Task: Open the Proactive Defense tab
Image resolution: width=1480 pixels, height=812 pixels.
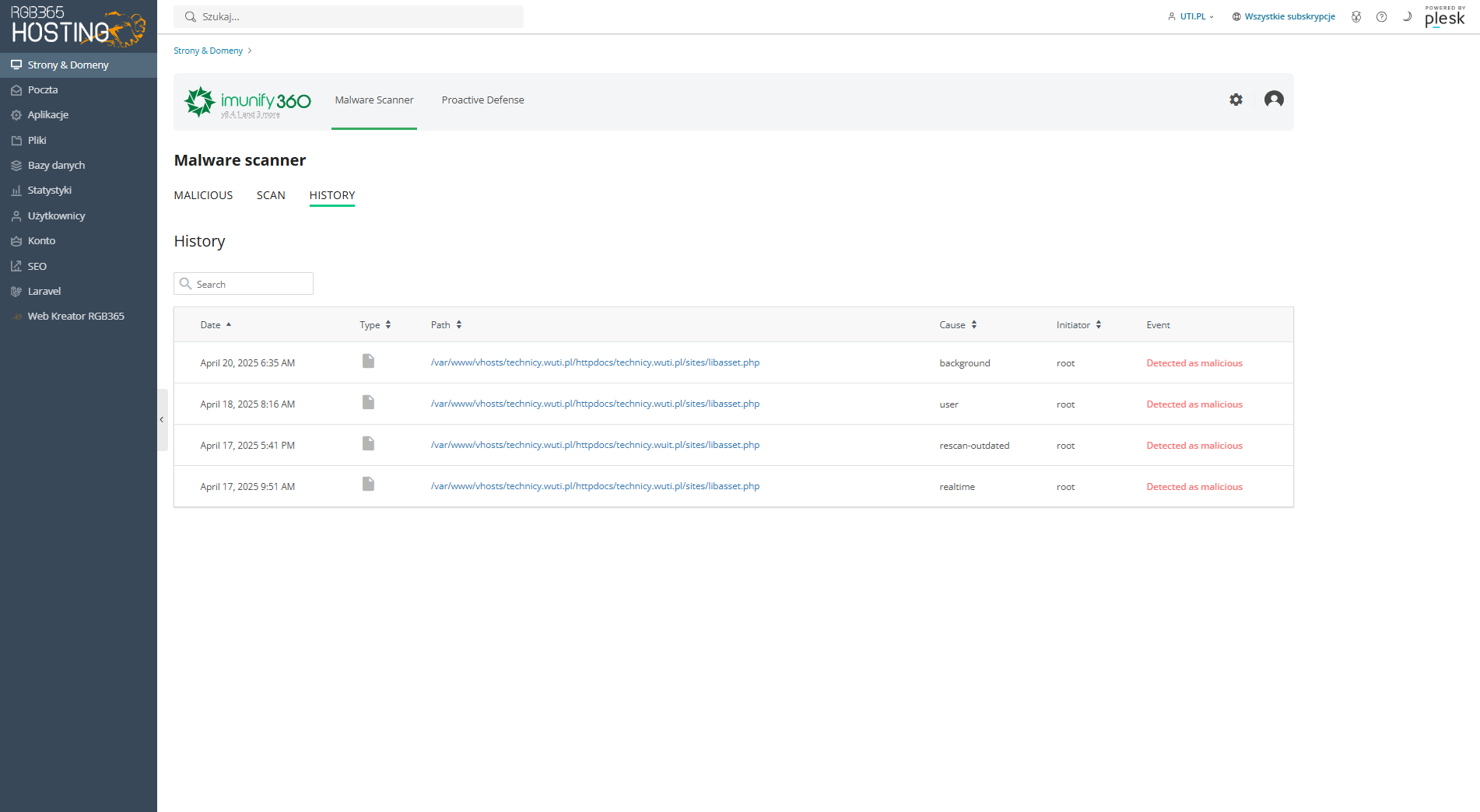Action: [482, 100]
